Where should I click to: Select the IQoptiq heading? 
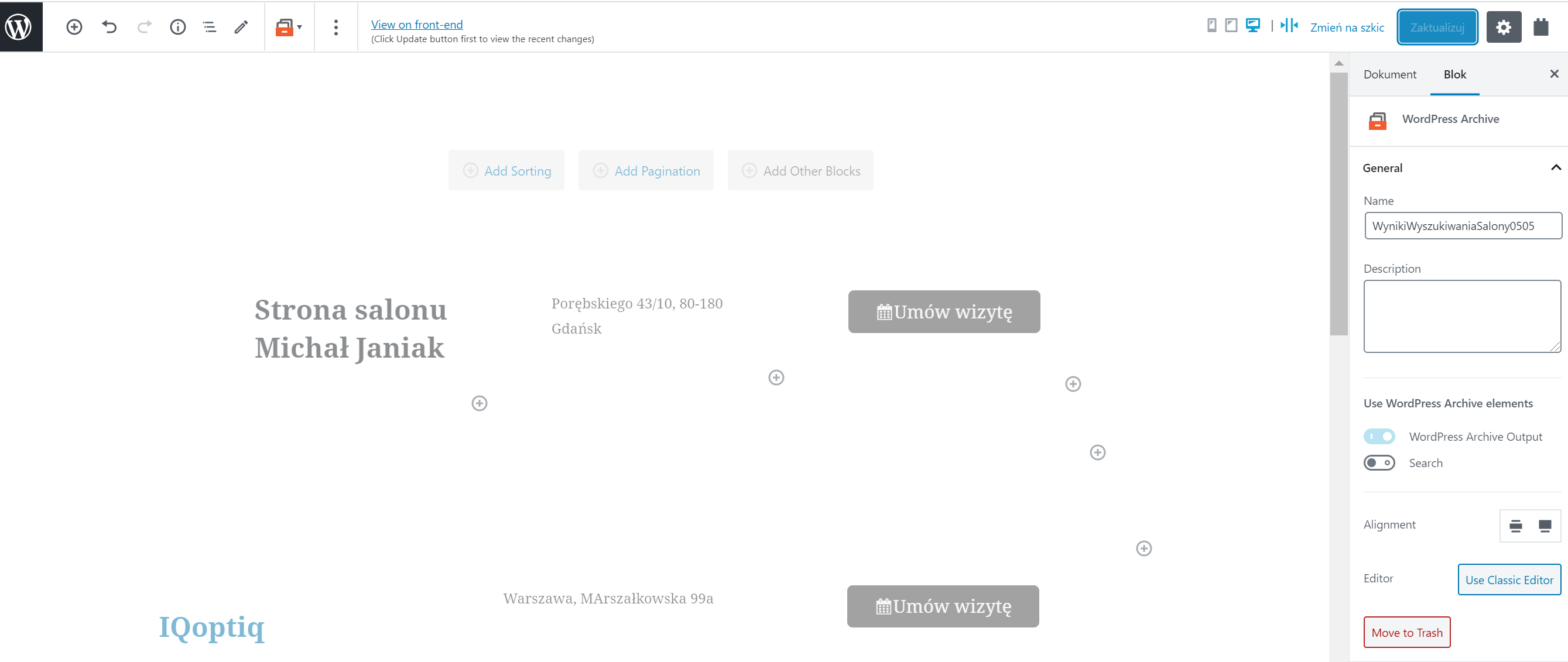[212, 627]
